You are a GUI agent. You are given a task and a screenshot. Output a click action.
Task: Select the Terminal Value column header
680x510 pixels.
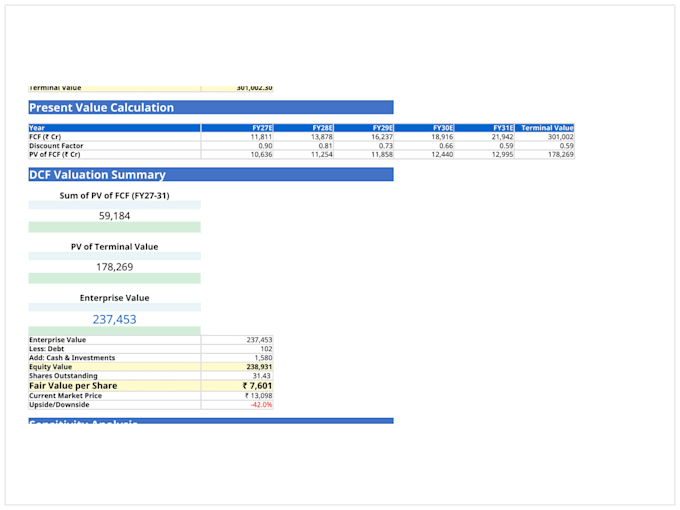[x=545, y=128]
